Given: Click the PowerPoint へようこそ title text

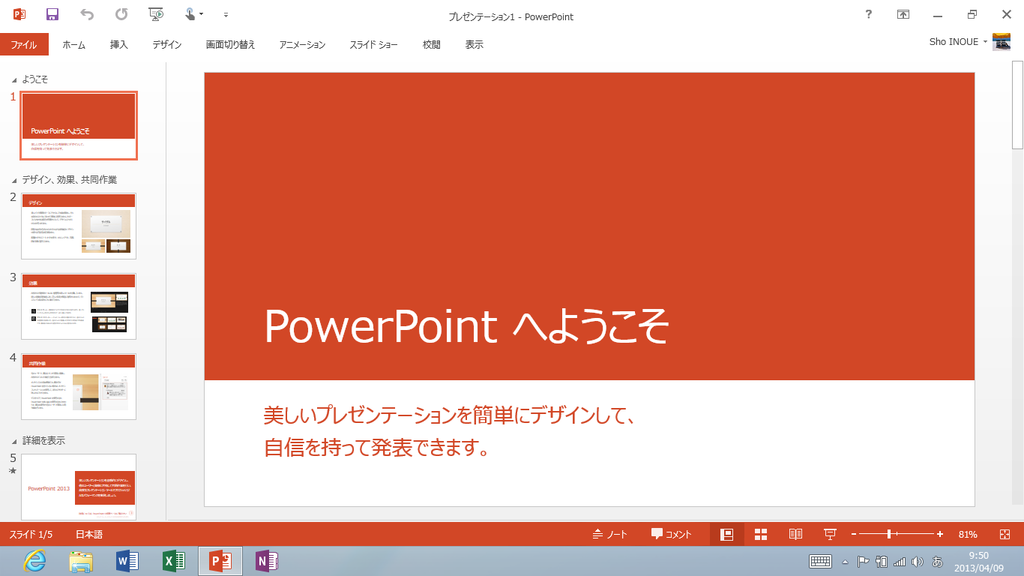Looking at the screenshot, I should (x=466, y=326).
